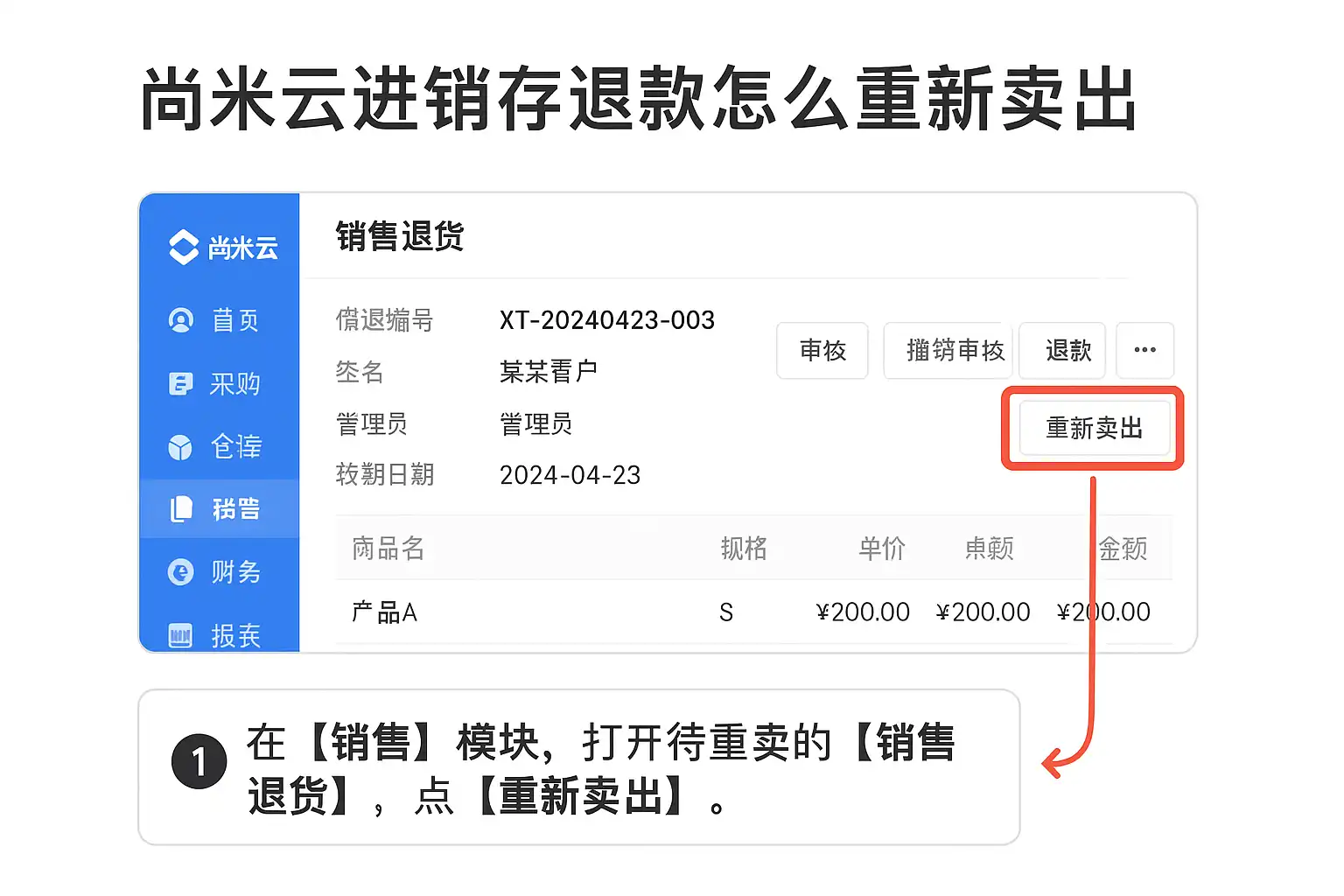Select order number XT-20240423-003
The height and width of the screenshot is (896, 1344).
pyautogui.click(x=607, y=320)
